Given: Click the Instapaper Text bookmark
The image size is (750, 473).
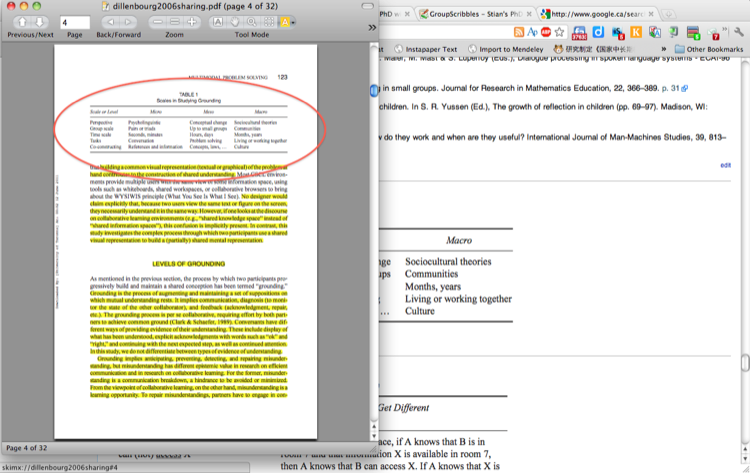Looking at the screenshot, I should [x=425, y=49].
